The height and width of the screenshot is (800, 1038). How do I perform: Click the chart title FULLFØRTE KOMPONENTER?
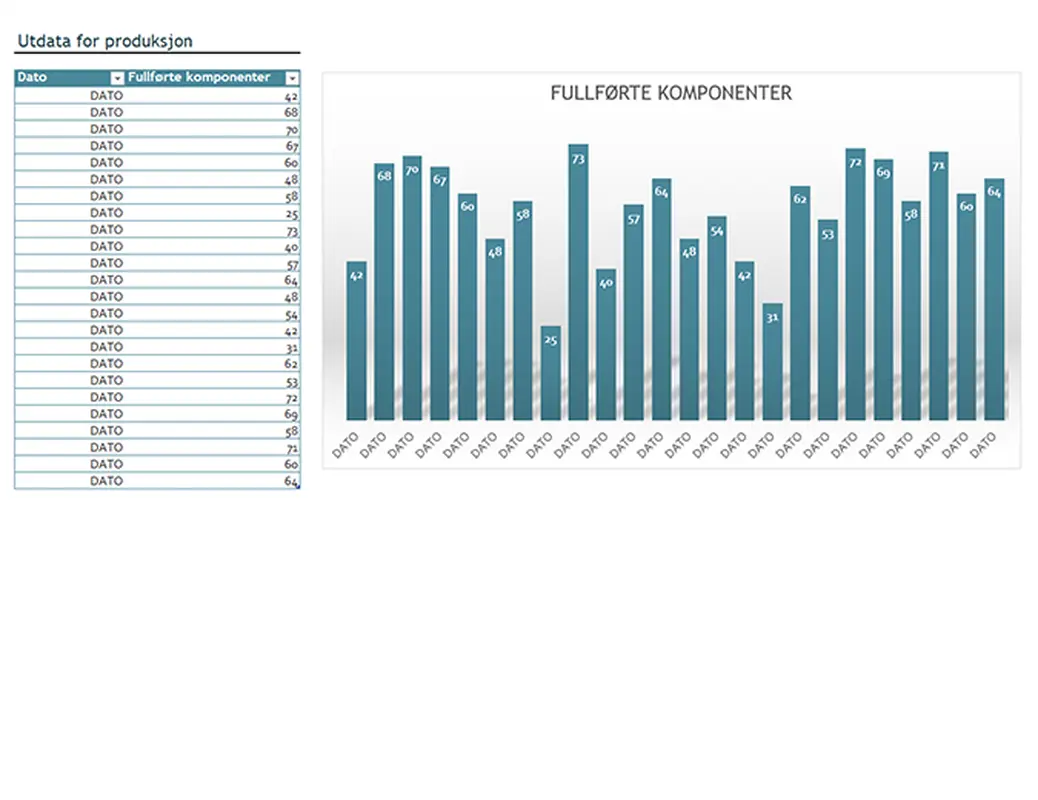671,93
